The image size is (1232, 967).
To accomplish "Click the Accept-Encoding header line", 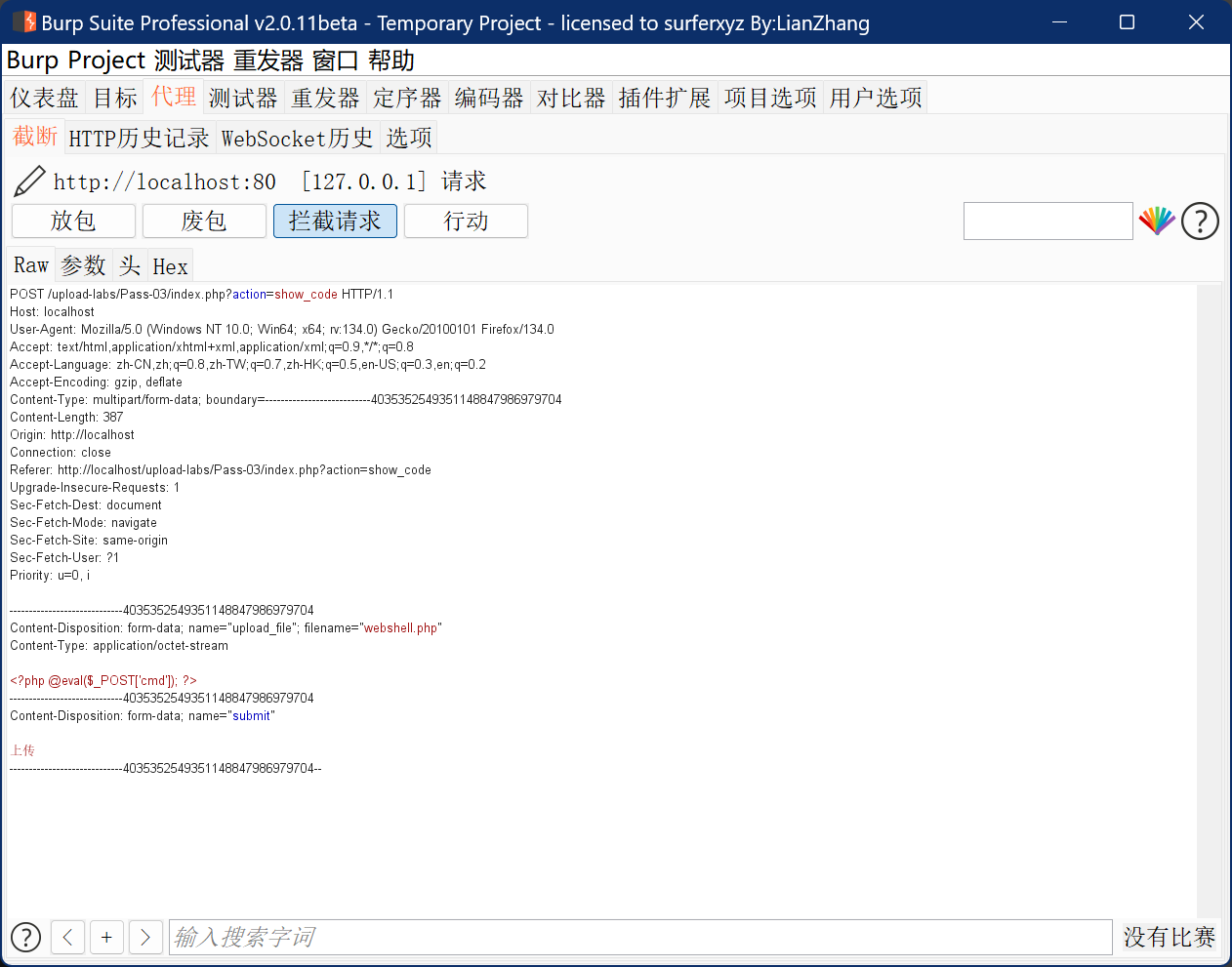I will [96, 382].
